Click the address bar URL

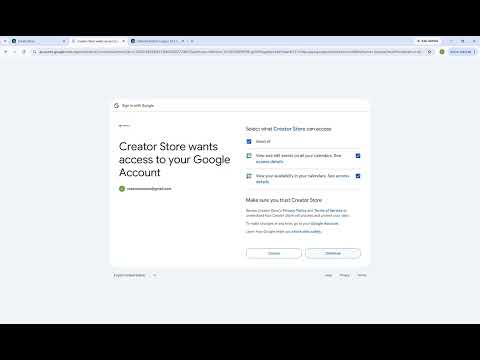[x=230, y=52]
